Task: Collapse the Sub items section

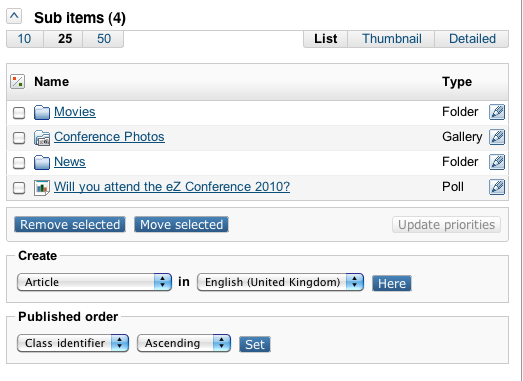Action: tap(14, 16)
